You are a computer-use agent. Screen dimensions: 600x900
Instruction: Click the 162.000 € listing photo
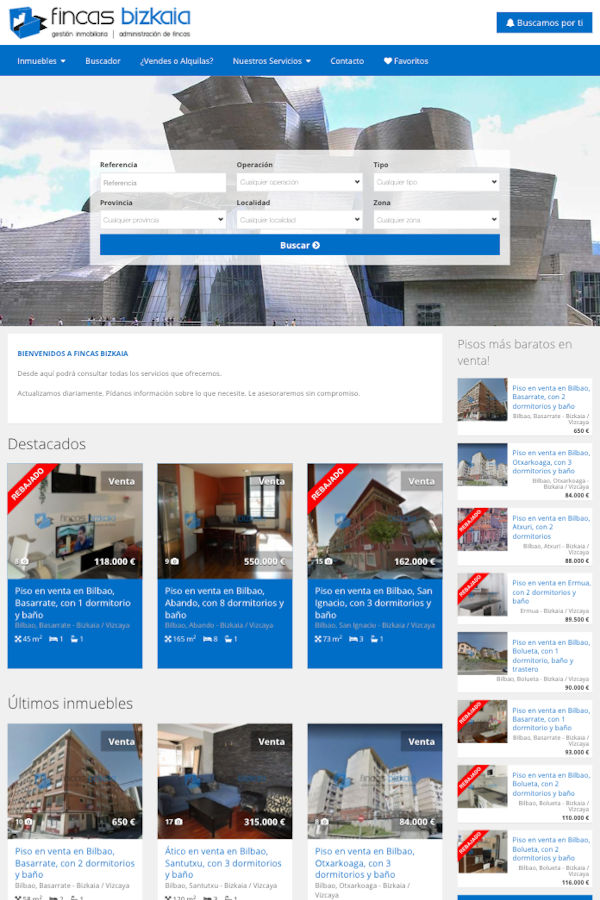(x=375, y=521)
